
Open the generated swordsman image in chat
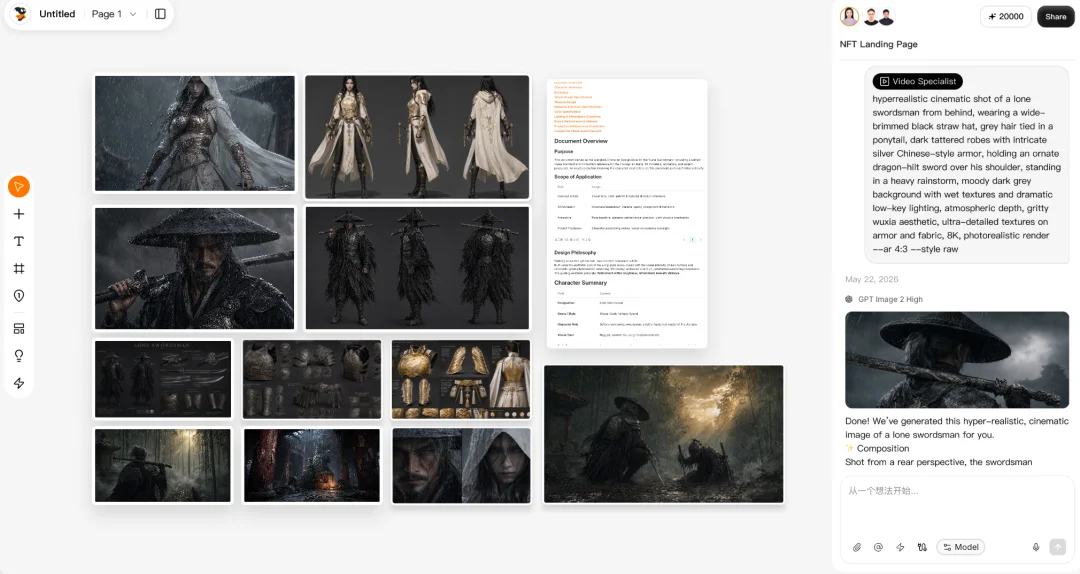coord(957,360)
